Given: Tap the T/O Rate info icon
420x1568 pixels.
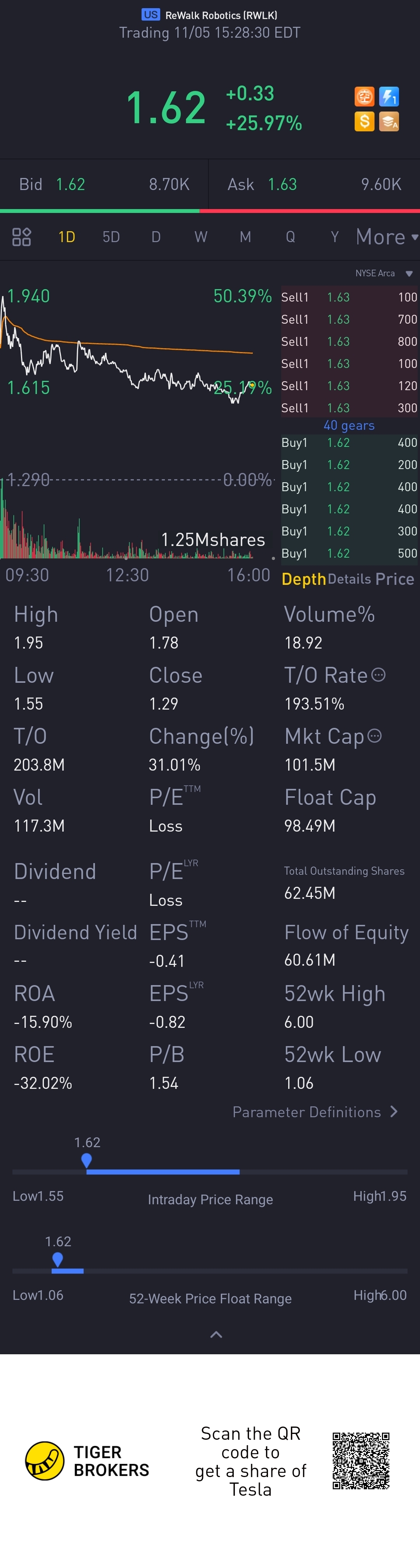Looking at the screenshot, I should (x=378, y=675).
